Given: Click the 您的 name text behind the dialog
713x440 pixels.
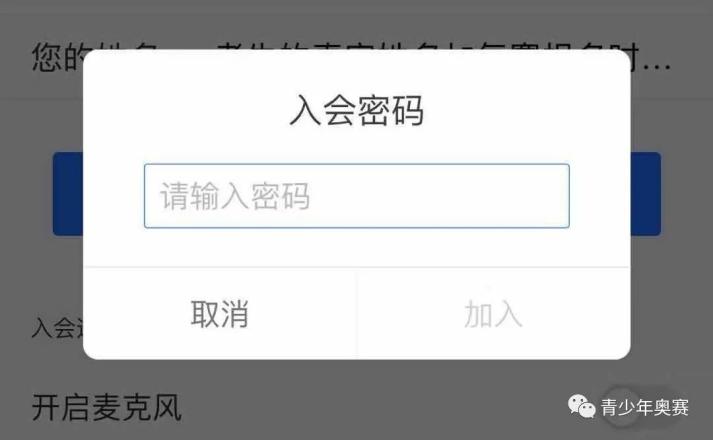Looking at the screenshot, I should click(58, 57).
